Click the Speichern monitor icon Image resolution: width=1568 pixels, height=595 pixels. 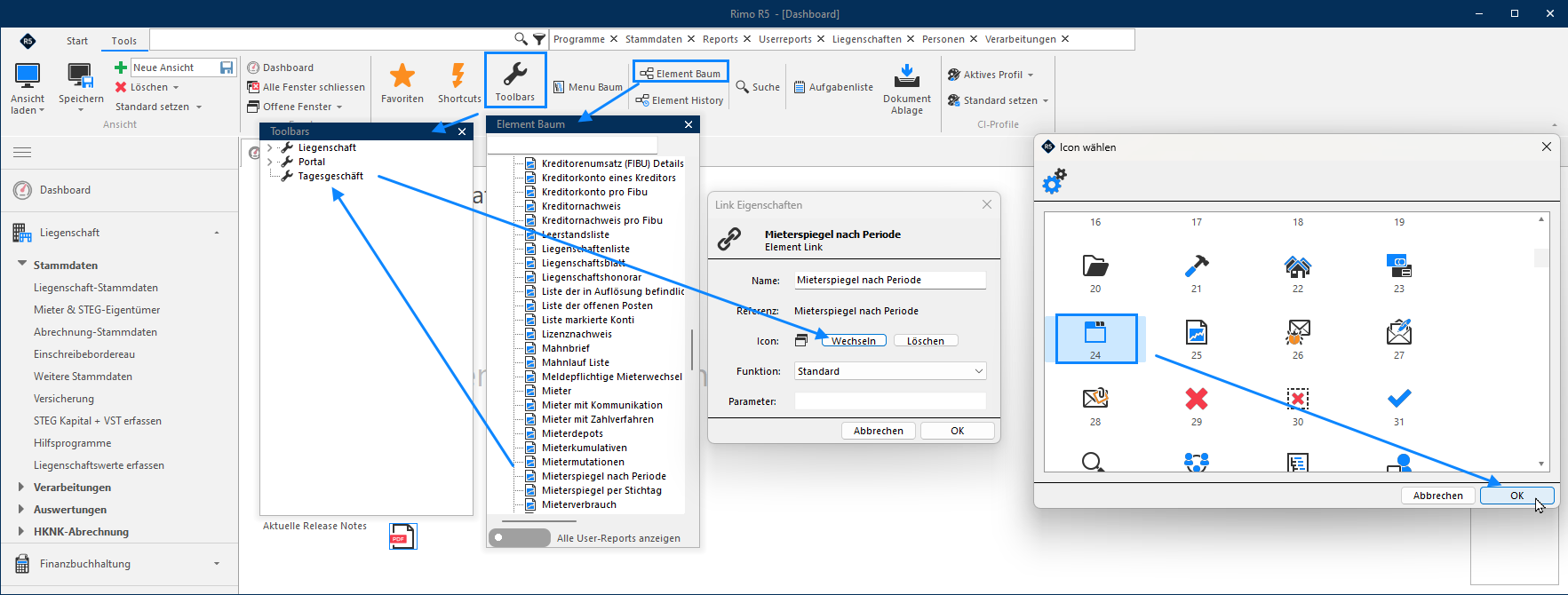click(x=80, y=76)
